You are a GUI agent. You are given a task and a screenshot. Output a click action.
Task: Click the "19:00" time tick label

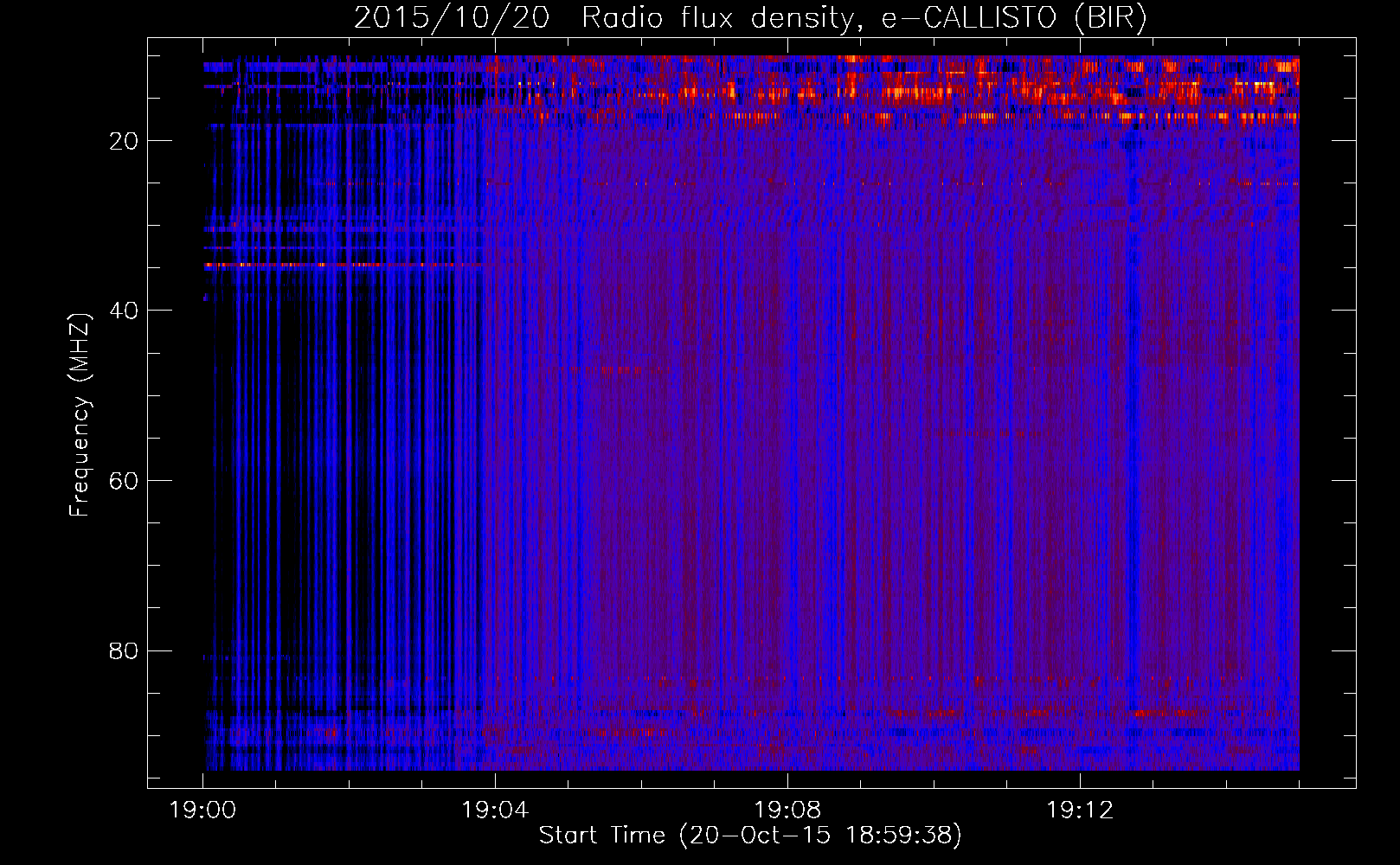(203, 811)
